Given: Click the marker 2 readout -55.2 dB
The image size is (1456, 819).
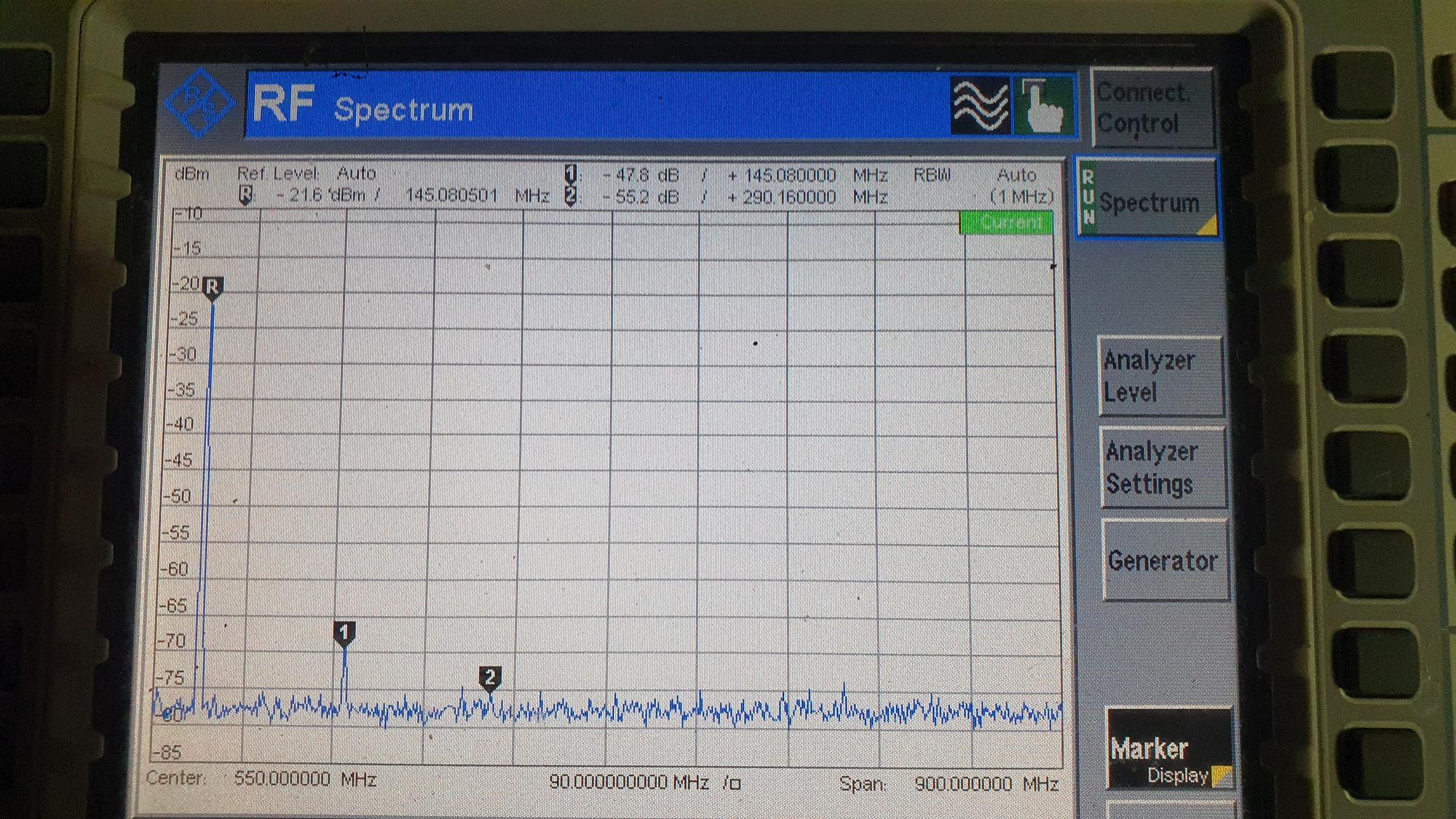Looking at the screenshot, I should 641,197.
